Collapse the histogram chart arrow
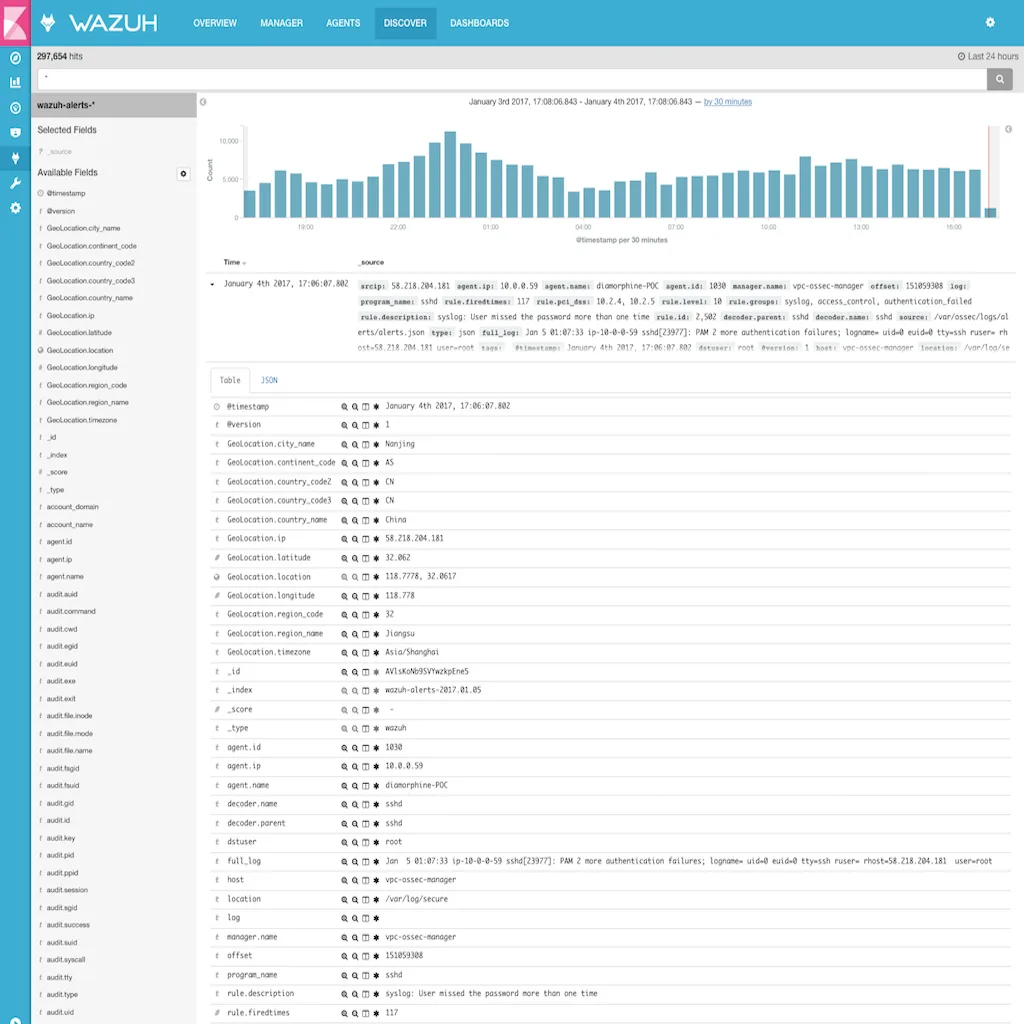Viewport: 1024px width, 1024px height. tap(1008, 129)
